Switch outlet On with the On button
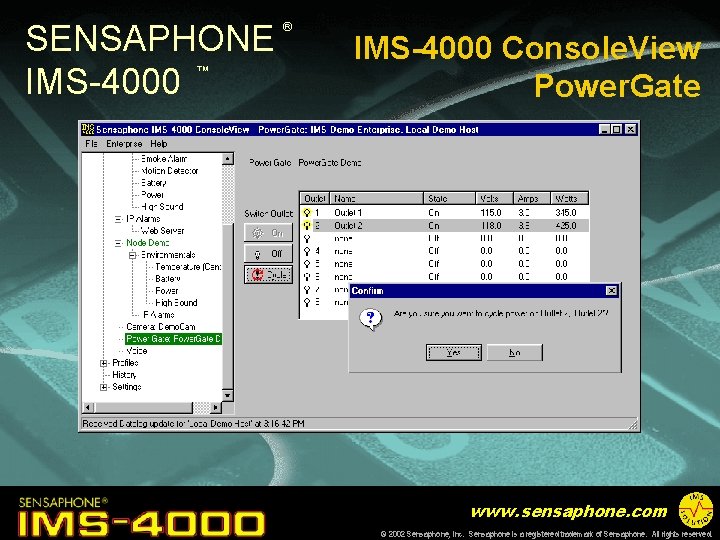Screen dimensions: 720x540 tap(269, 233)
